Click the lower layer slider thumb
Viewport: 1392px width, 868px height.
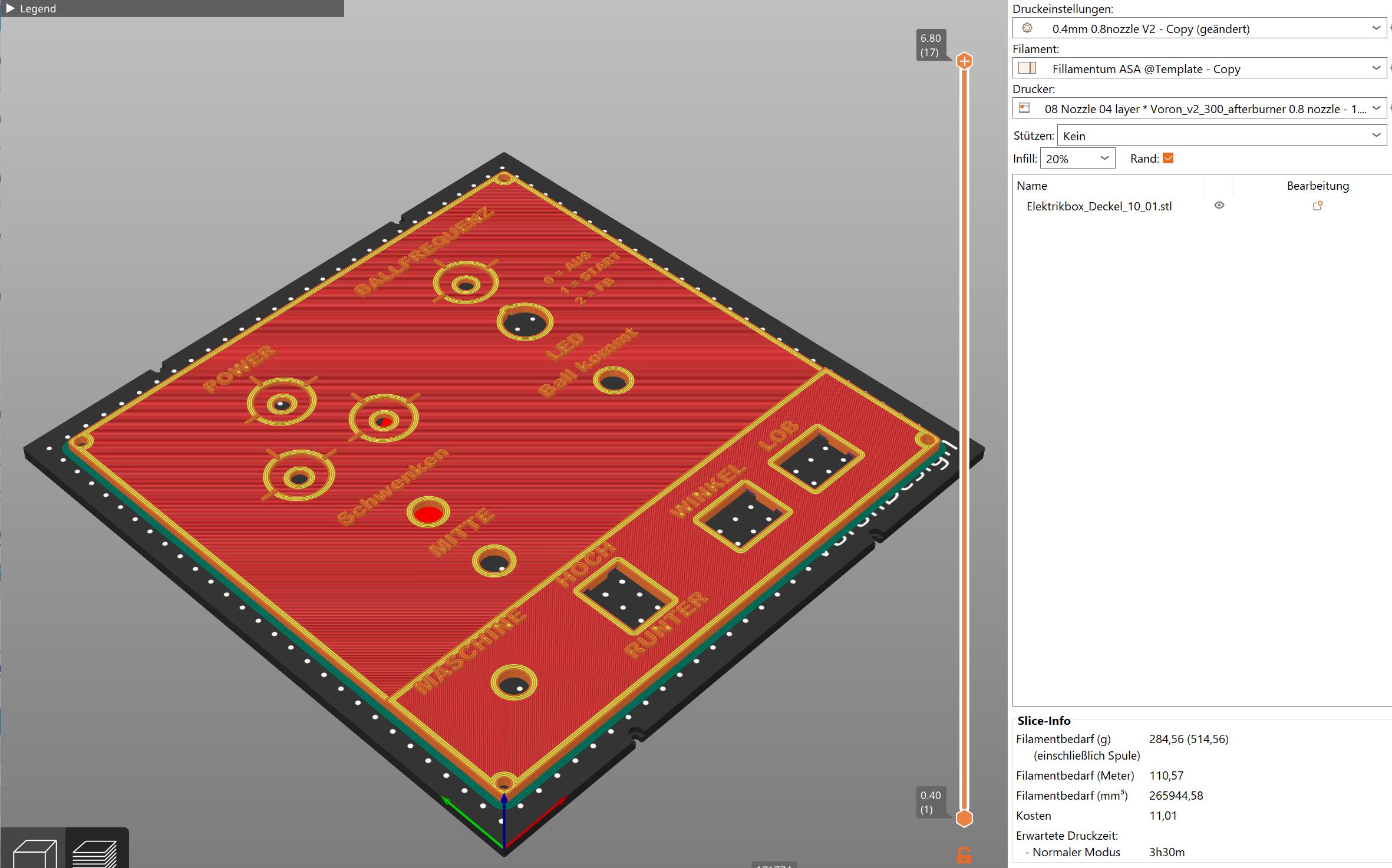coord(964,818)
